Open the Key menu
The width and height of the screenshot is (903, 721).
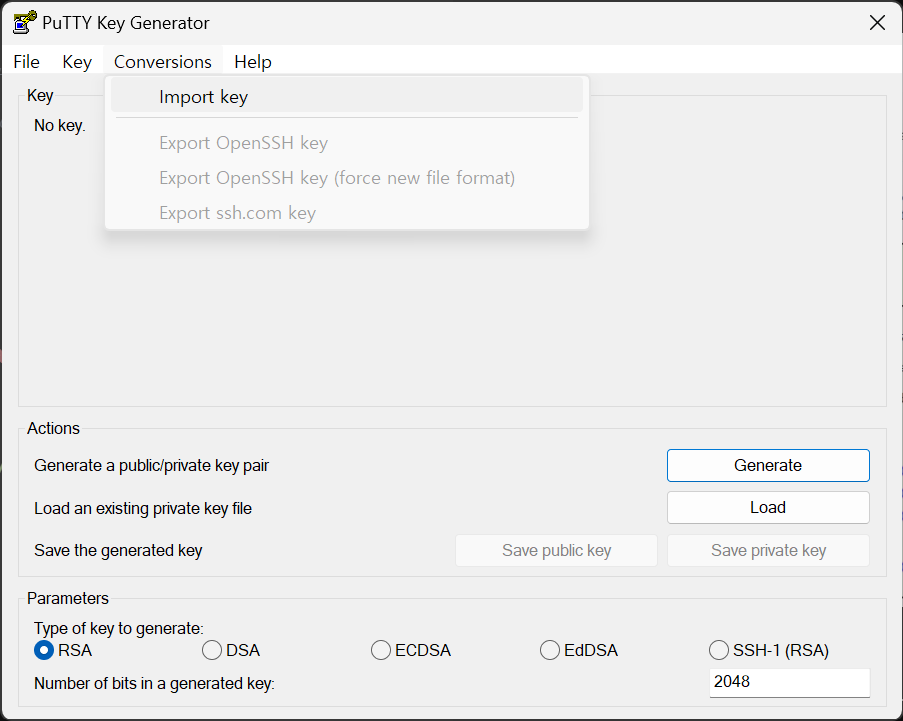(x=77, y=62)
